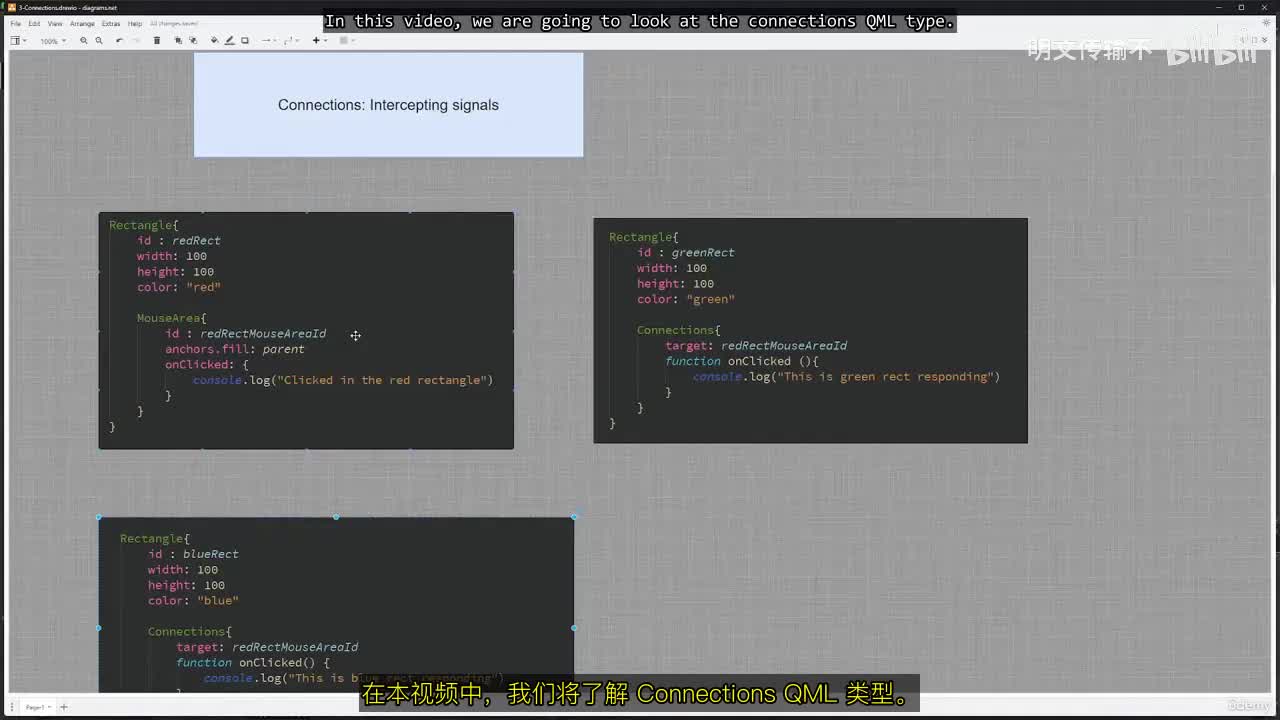Click the 'This is green rect responding' log line

[846, 377]
